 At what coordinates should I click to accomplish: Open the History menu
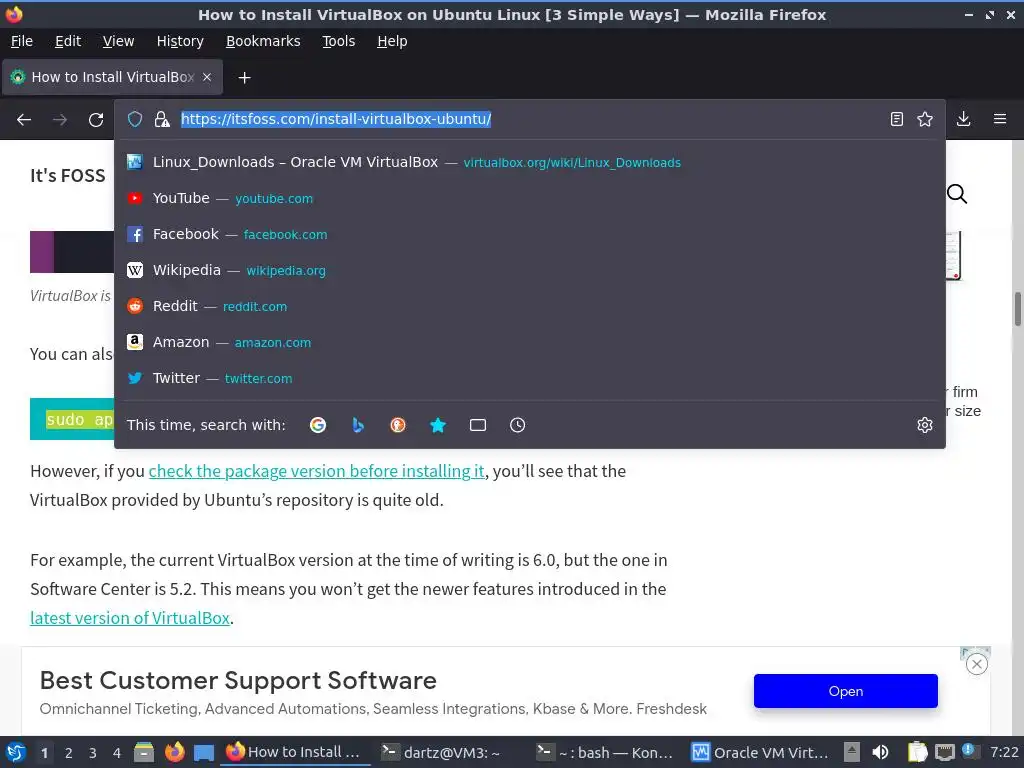click(180, 41)
